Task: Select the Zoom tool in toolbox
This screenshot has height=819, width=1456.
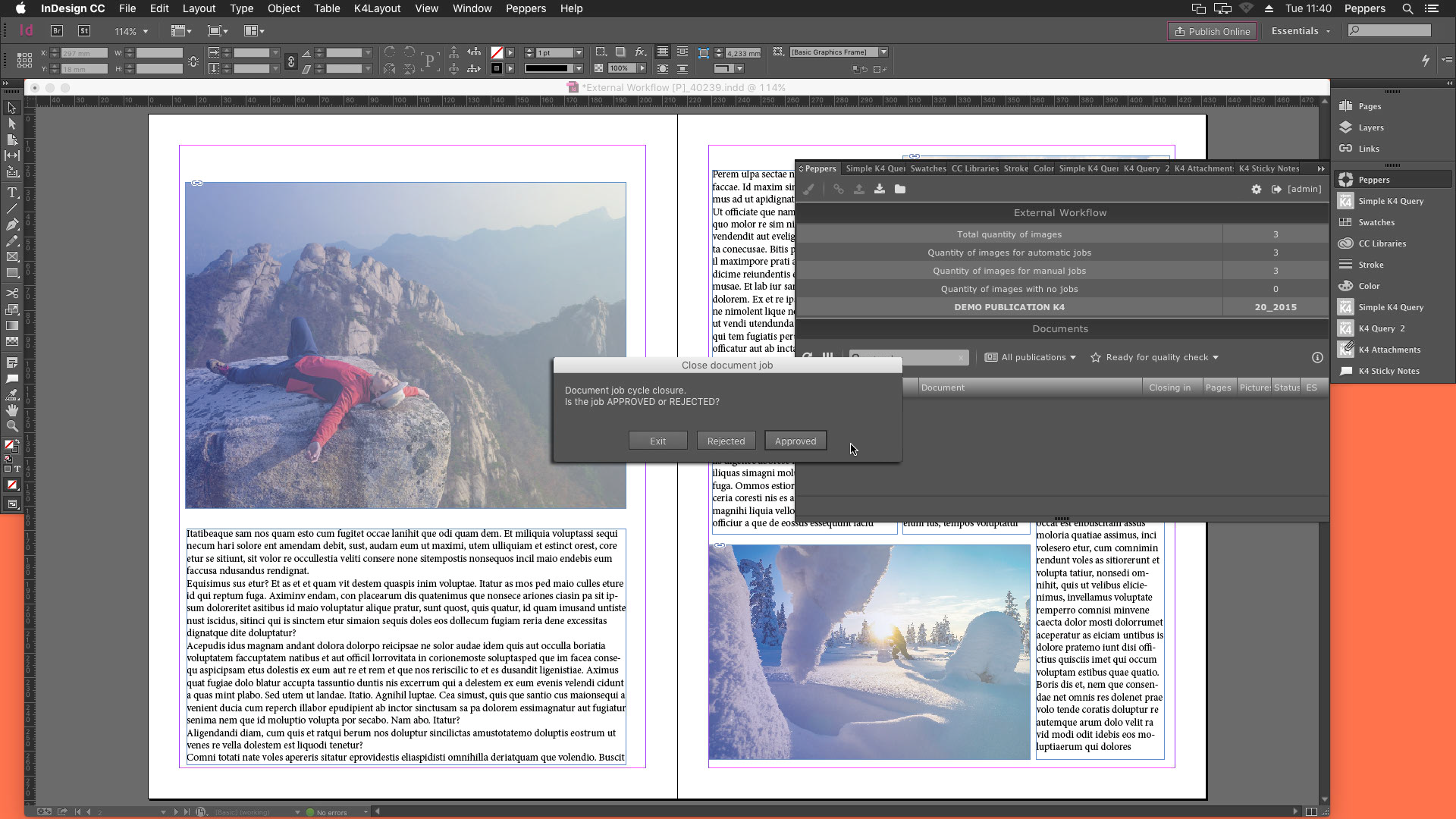Action: point(12,426)
